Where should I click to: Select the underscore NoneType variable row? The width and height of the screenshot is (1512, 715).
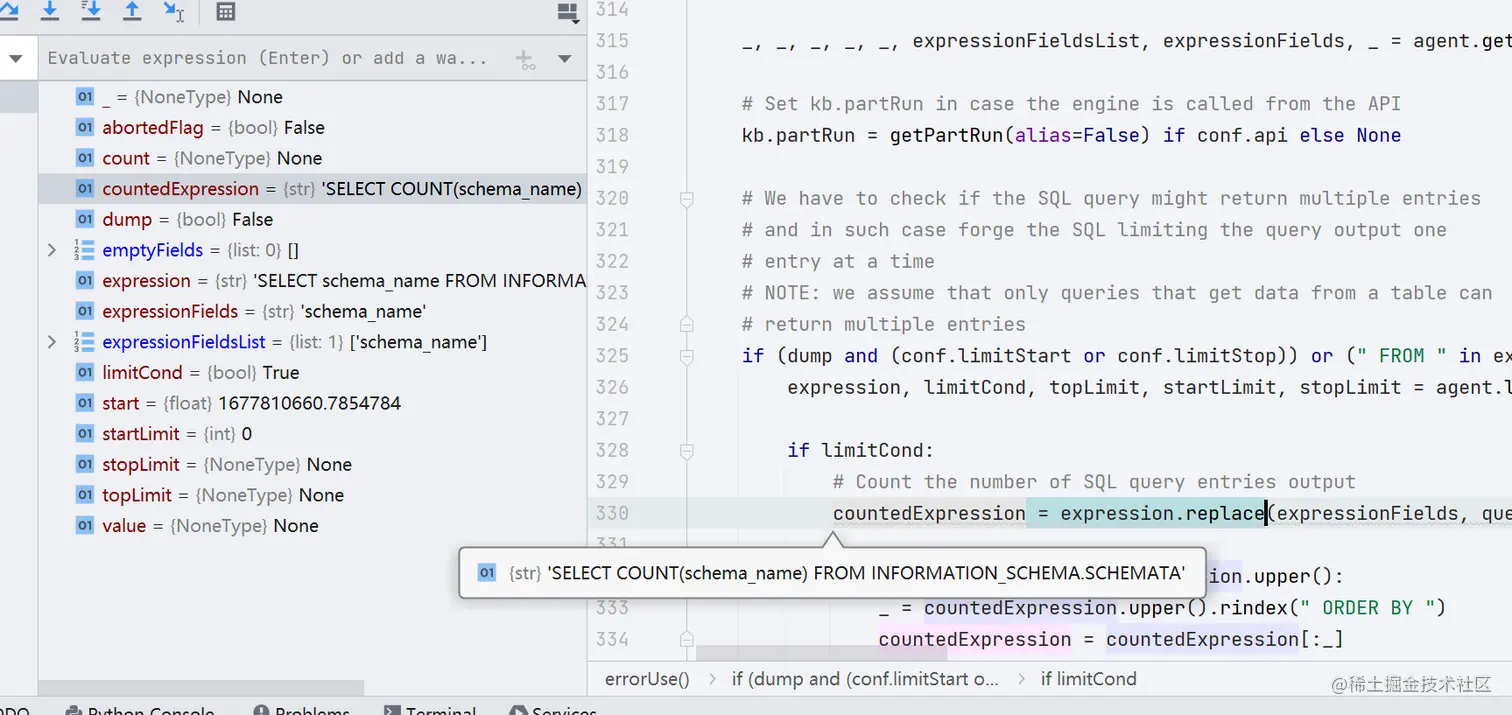click(312, 97)
